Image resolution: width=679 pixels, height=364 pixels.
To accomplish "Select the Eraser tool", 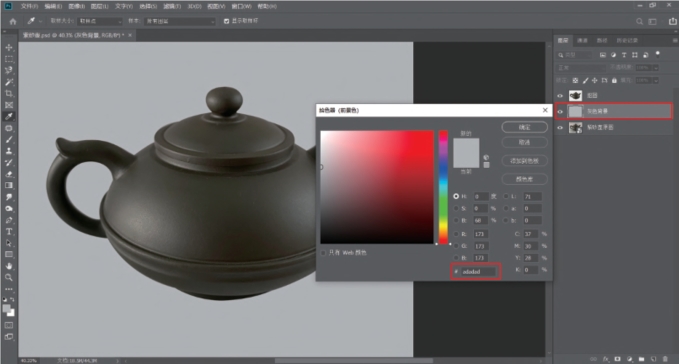I will [9, 174].
